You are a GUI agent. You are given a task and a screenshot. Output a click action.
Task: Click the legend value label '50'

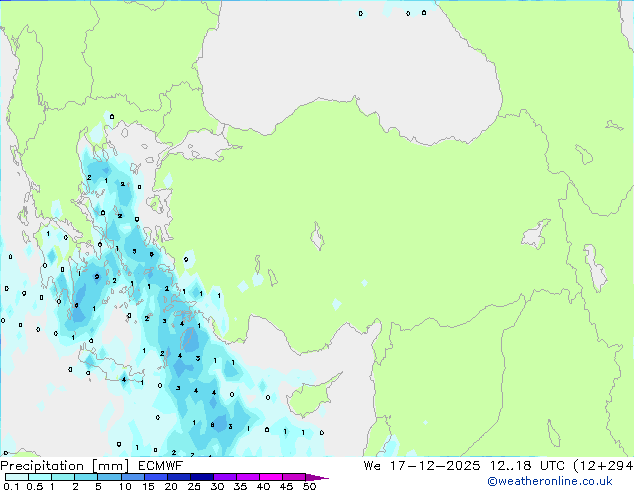309,486
